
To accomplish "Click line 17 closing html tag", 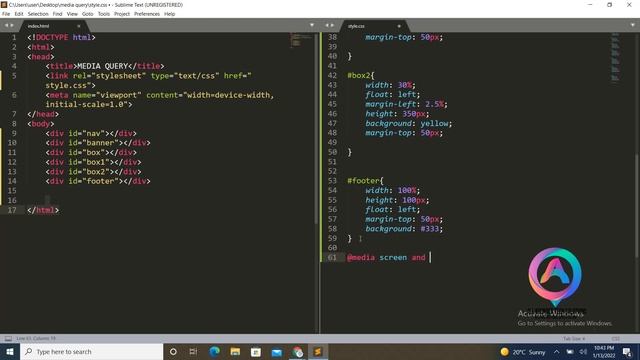I will 43,210.
